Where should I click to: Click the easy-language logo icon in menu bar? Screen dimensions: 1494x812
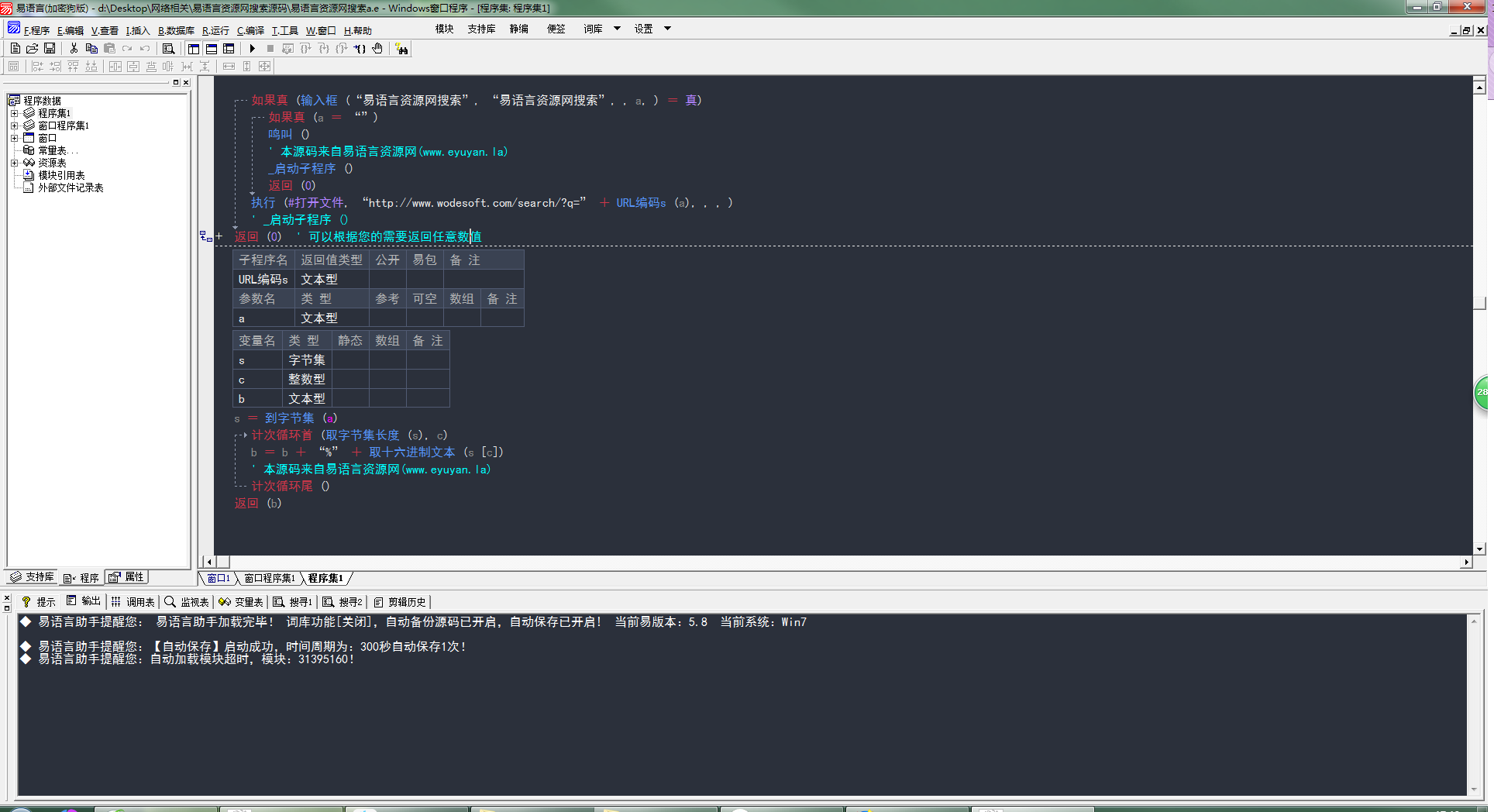pos(14,29)
